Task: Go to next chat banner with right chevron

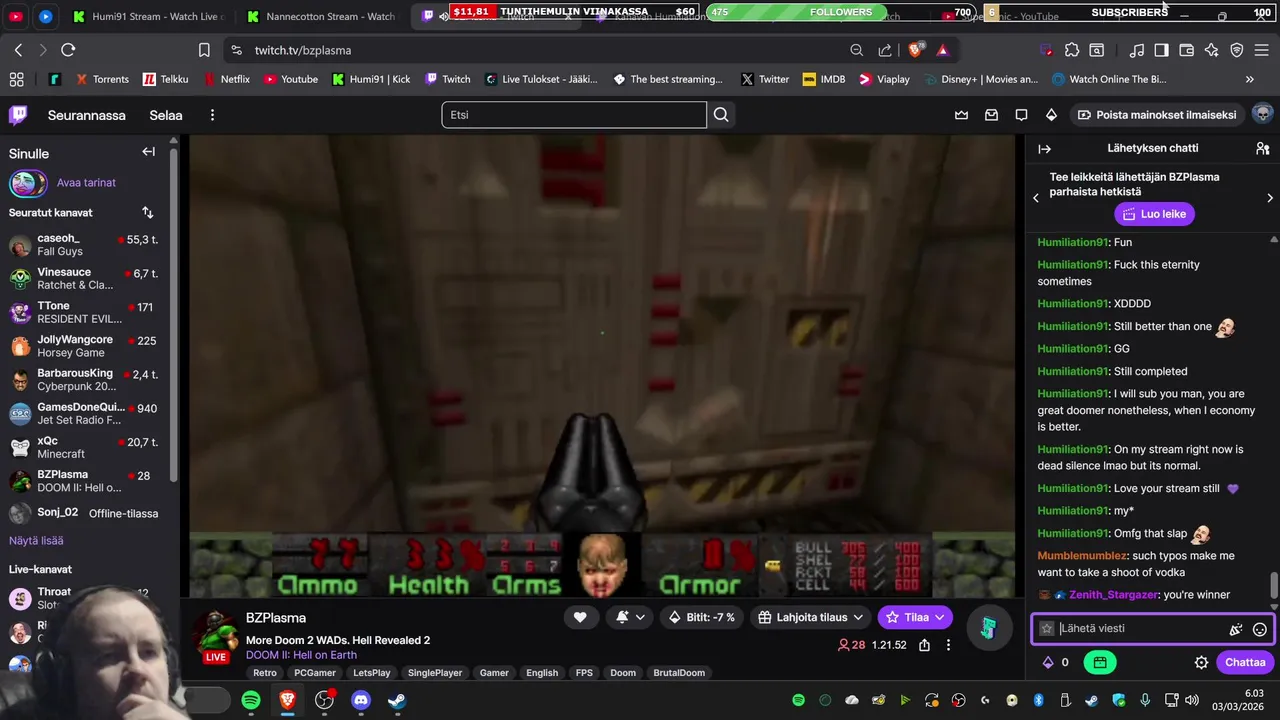Action: pos(1270,198)
